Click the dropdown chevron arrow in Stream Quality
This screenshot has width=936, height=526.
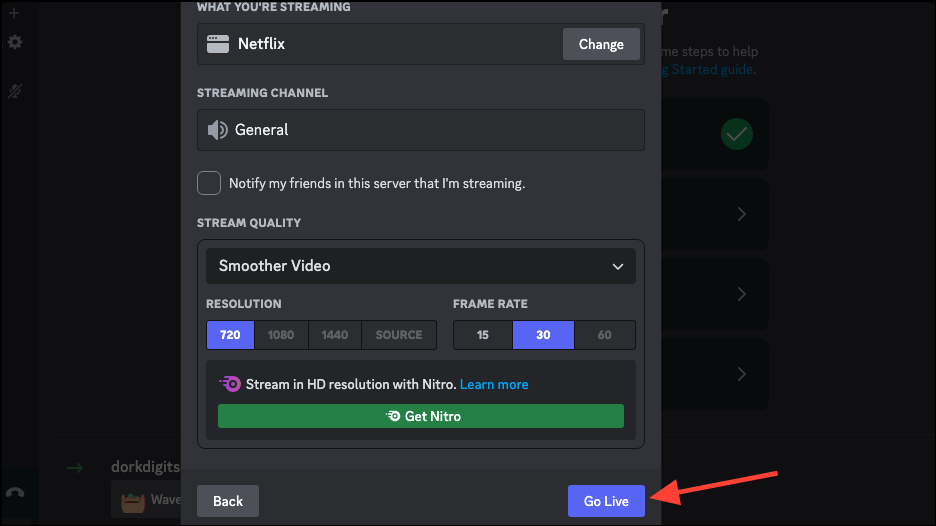click(x=618, y=266)
